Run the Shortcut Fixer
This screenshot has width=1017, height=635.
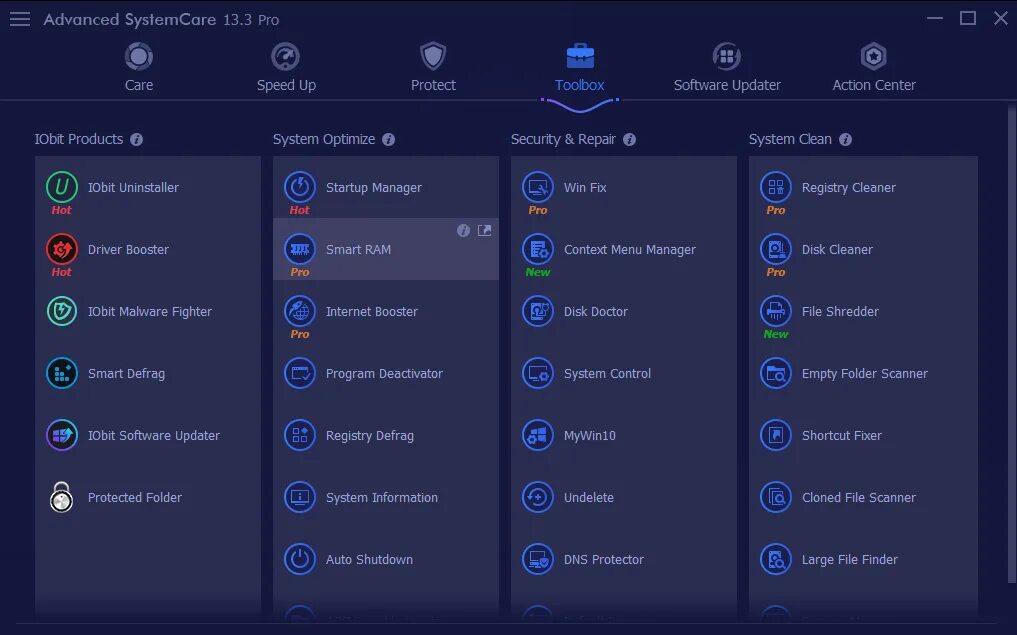(x=841, y=435)
